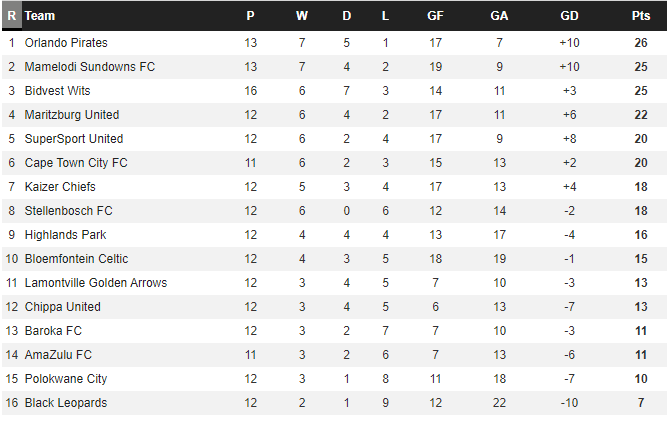
Task: Open the Polokwane City team link
Action: pyautogui.click(x=66, y=379)
